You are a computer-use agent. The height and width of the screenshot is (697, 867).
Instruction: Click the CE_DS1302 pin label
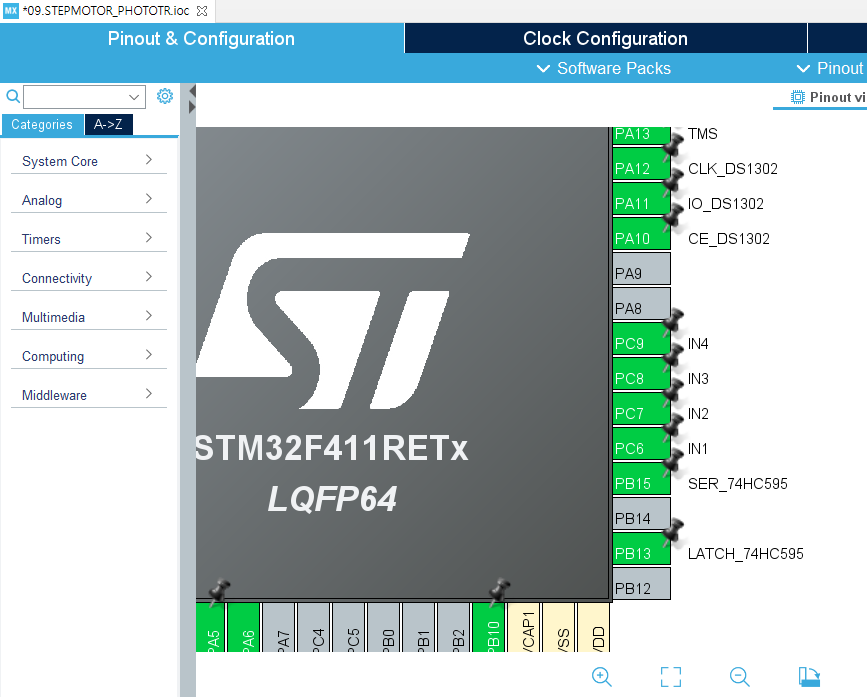pyautogui.click(x=729, y=239)
